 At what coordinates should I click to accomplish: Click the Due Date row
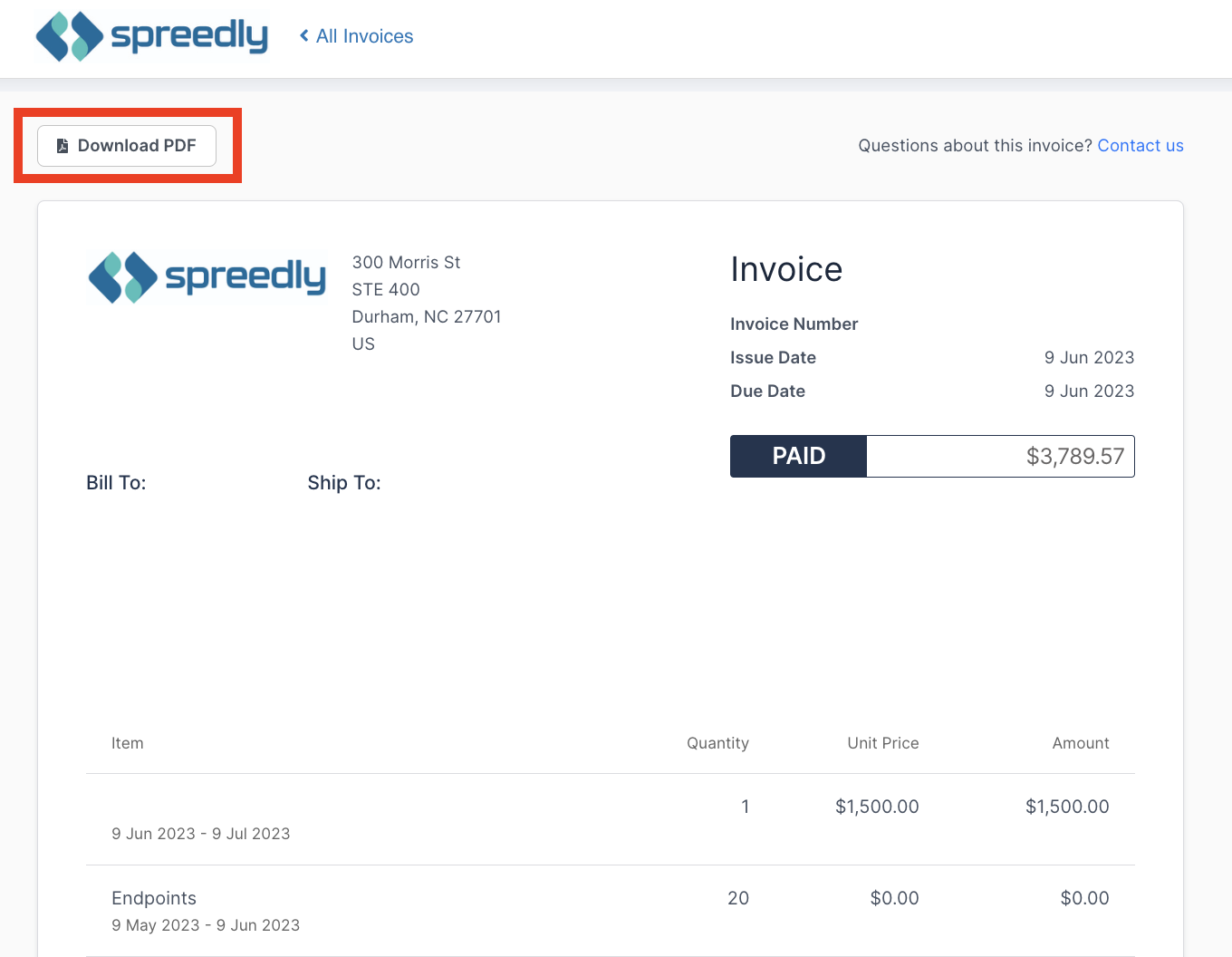(x=932, y=391)
